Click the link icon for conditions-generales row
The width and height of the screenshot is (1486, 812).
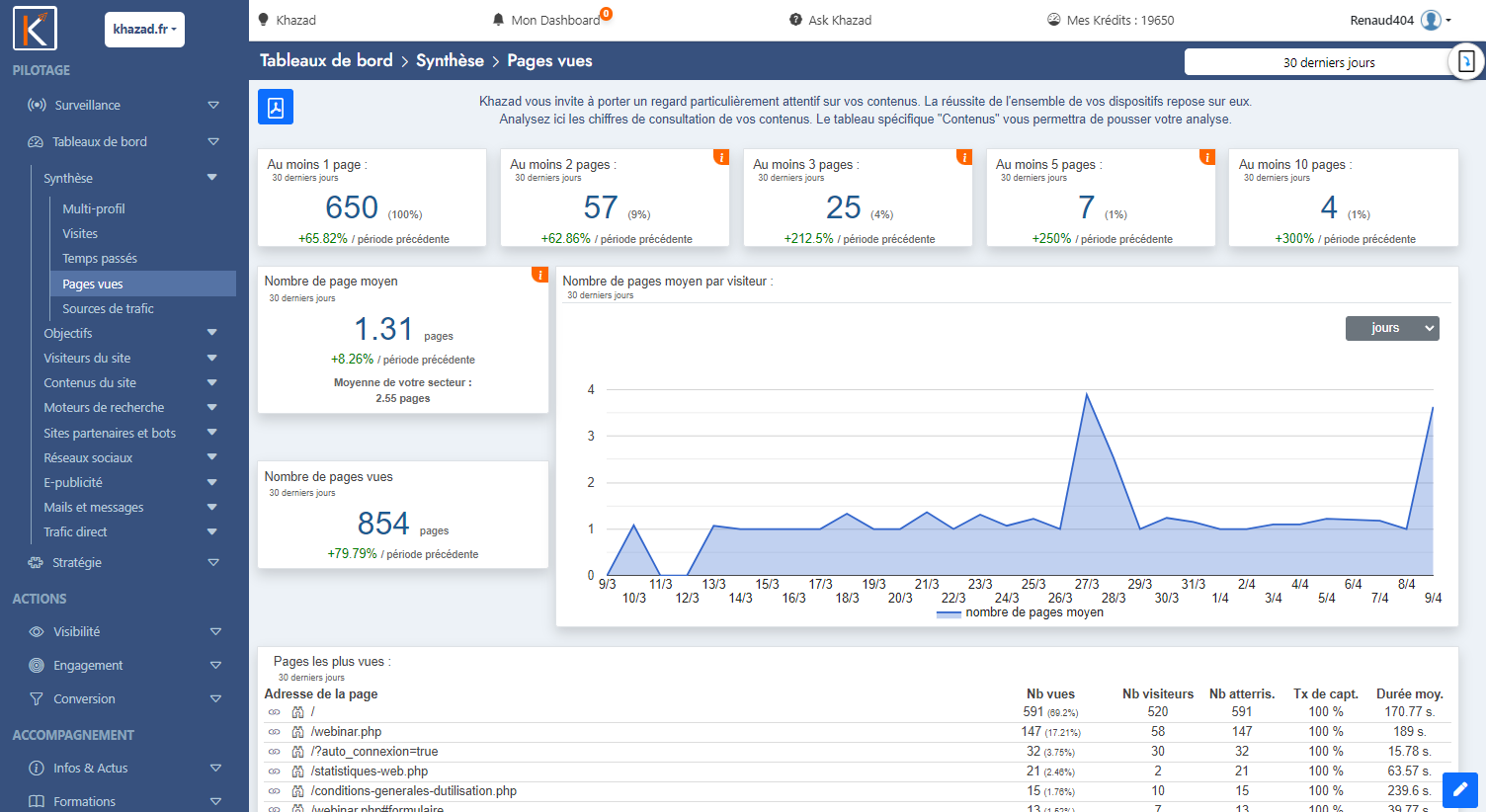tap(275, 791)
